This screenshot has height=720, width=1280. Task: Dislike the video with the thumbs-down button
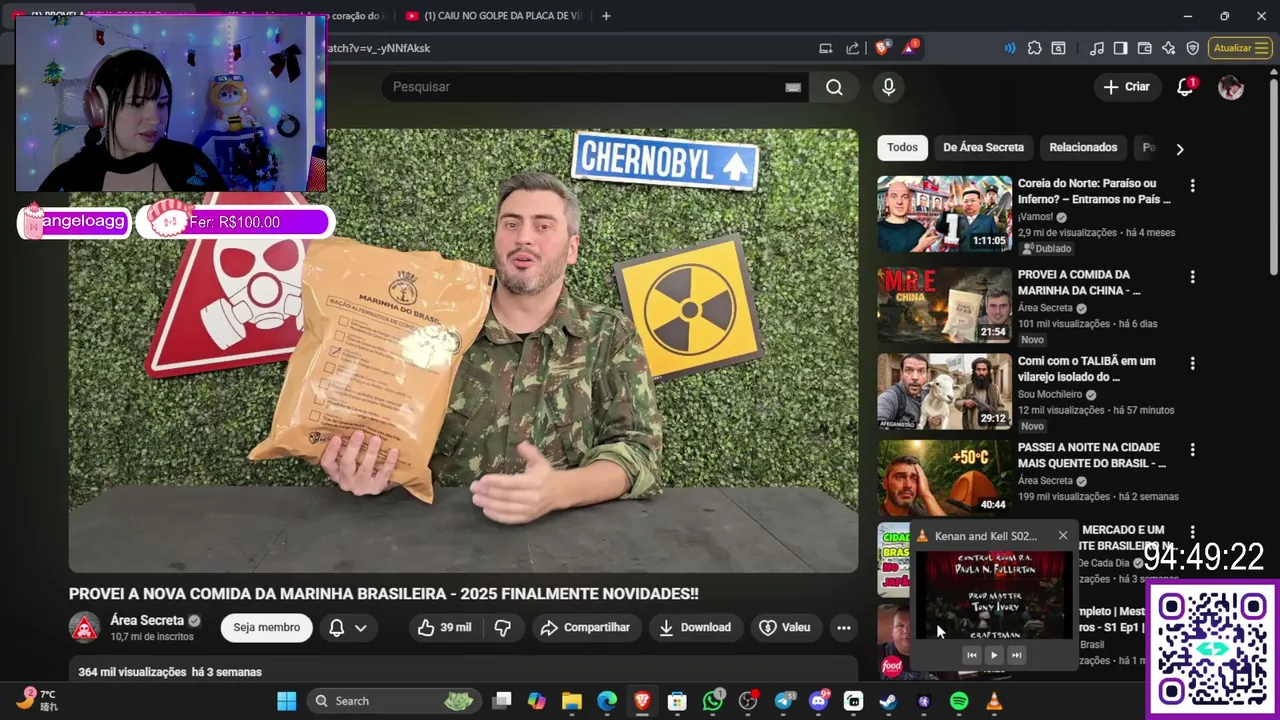pyautogui.click(x=503, y=628)
